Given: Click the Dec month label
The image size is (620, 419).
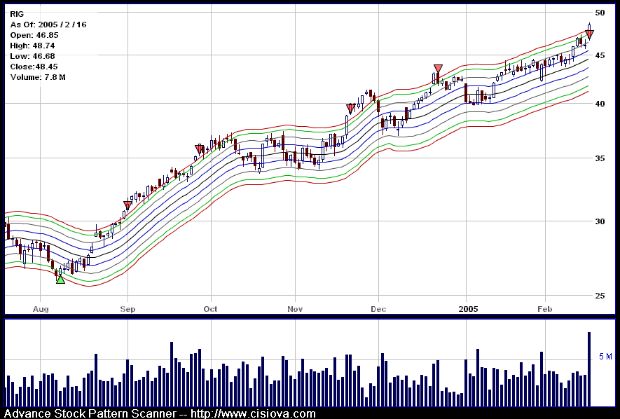Looking at the screenshot, I should click(x=378, y=309).
